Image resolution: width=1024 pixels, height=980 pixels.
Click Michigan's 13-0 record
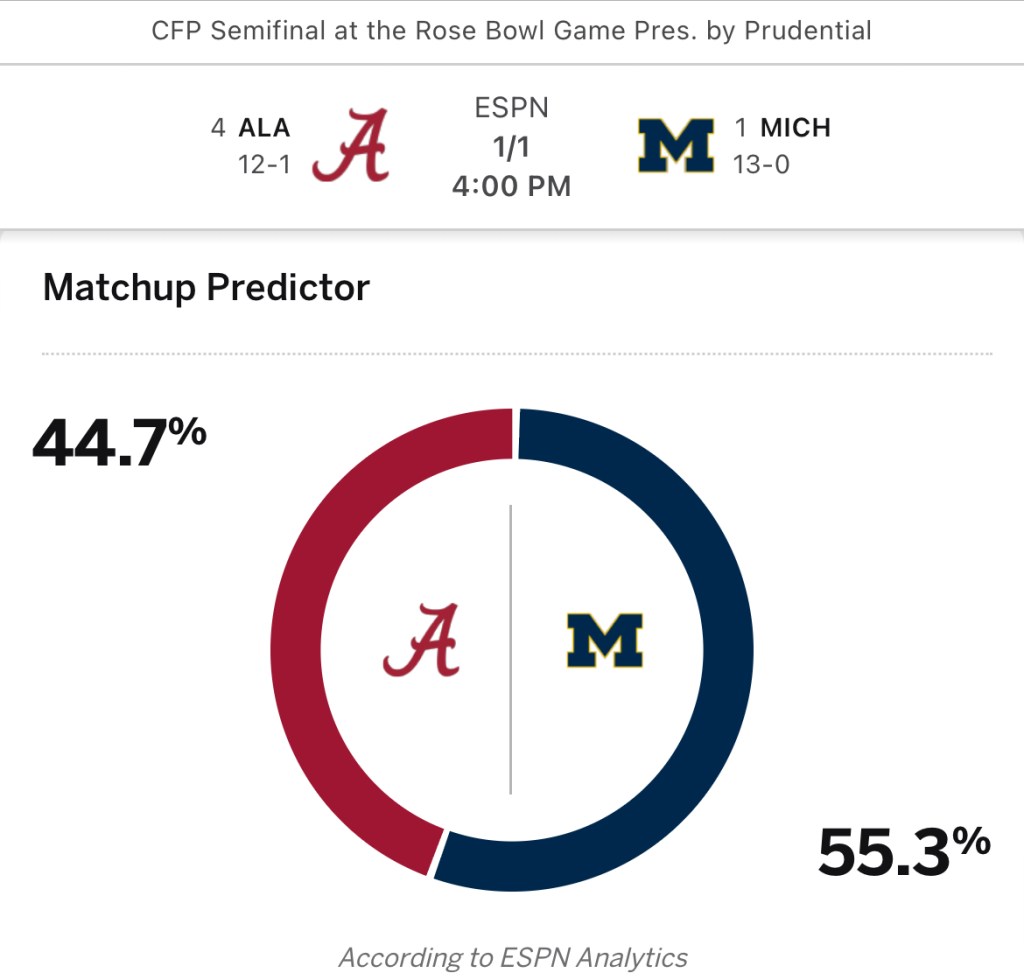(x=761, y=164)
